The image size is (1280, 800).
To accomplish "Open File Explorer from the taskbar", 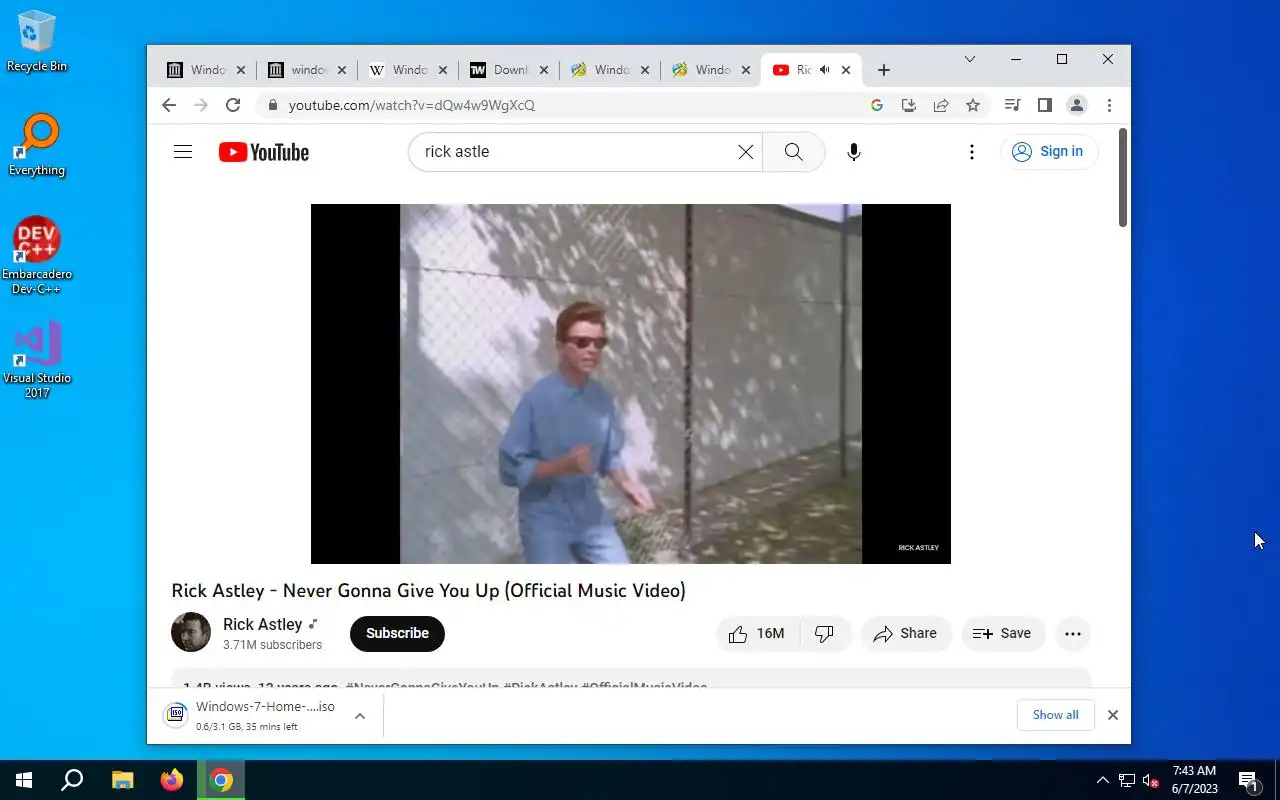I will (122, 780).
